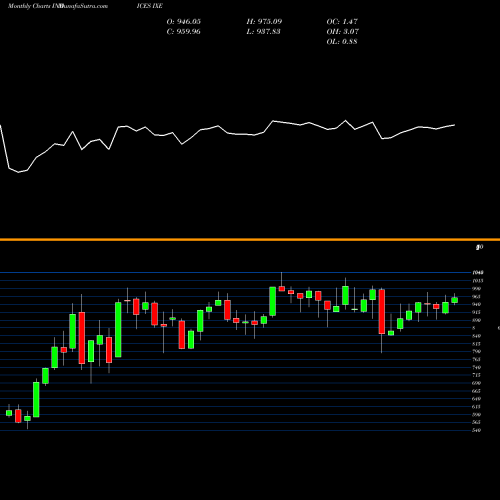Select the low value L: 937.83
This screenshot has height=500, width=500.
(264, 32)
